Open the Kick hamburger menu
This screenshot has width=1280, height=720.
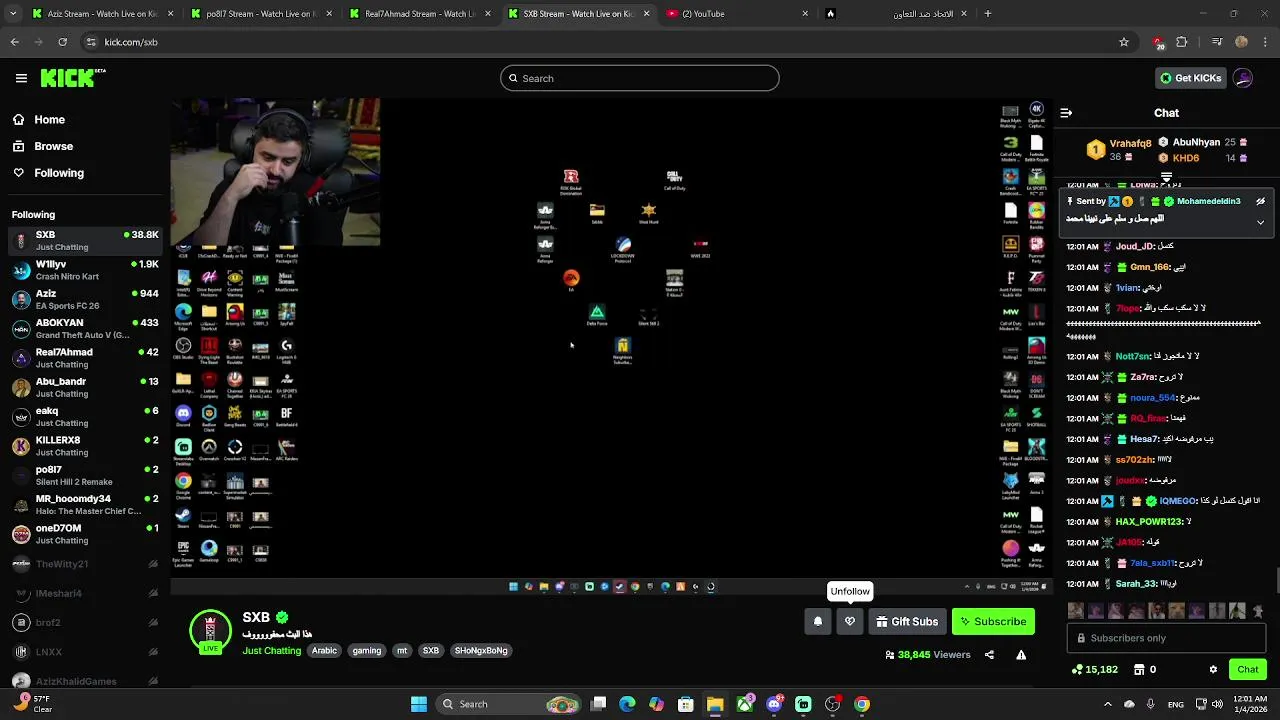point(21,78)
